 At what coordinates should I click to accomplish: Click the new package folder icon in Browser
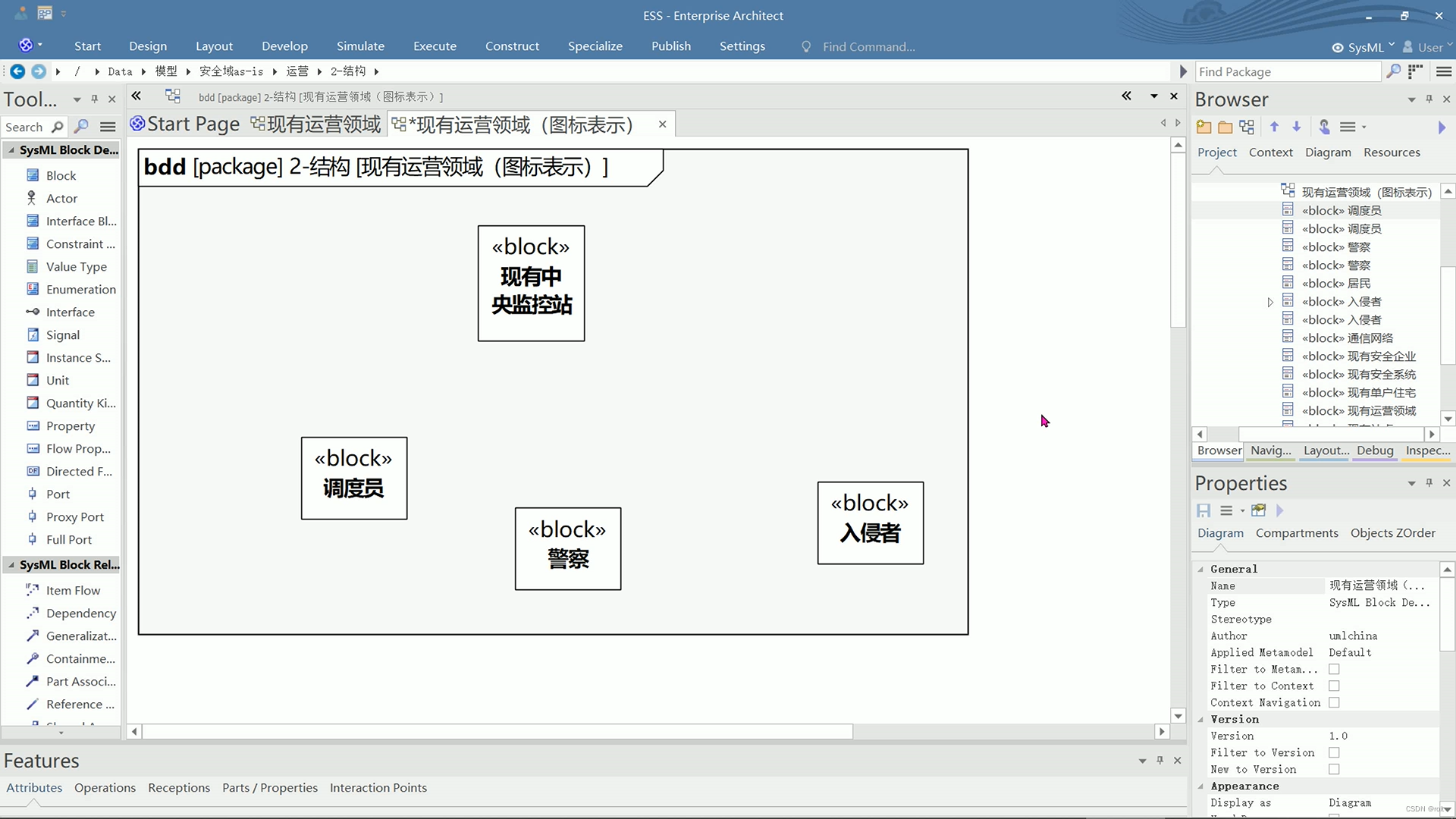point(1203,127)
